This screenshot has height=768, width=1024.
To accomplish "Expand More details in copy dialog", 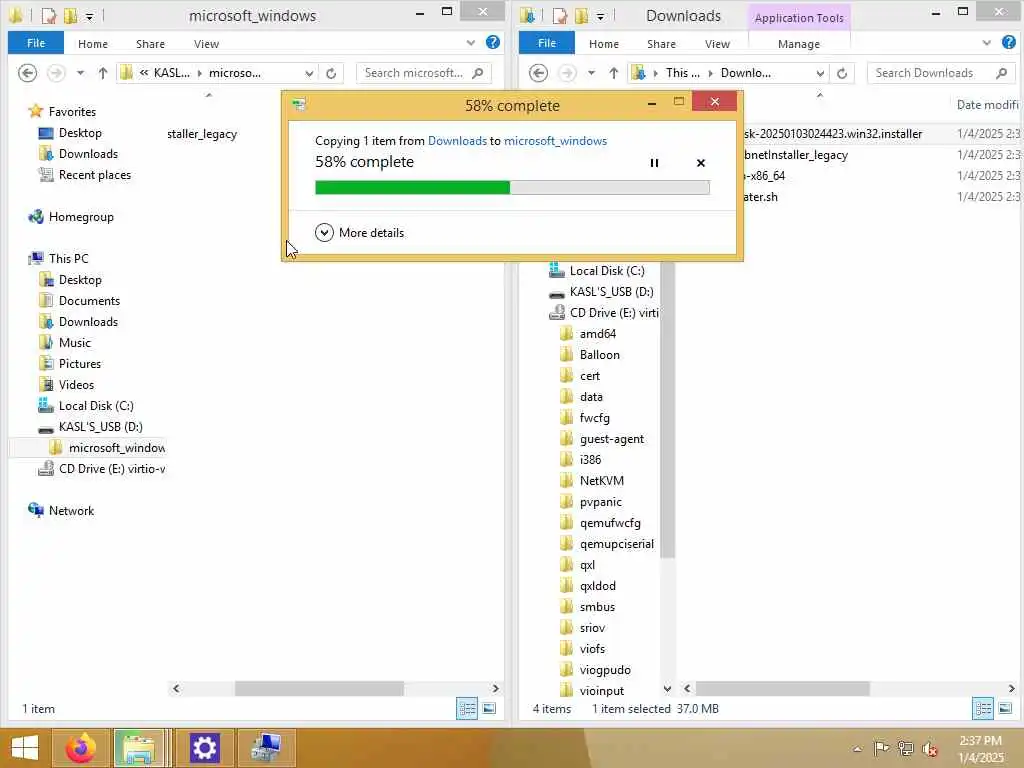I will pyautogui.click(x=359, y=232).
